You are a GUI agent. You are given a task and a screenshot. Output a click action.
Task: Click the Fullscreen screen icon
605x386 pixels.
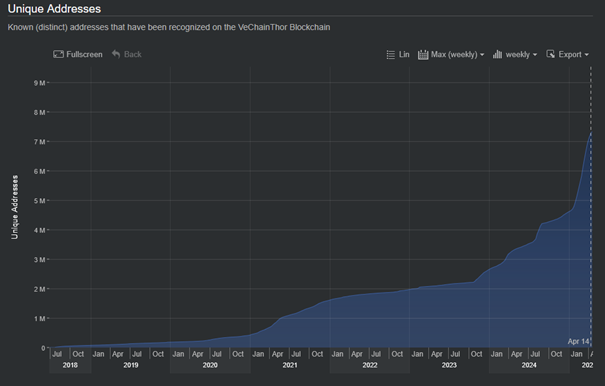click(x=58, y=54)
